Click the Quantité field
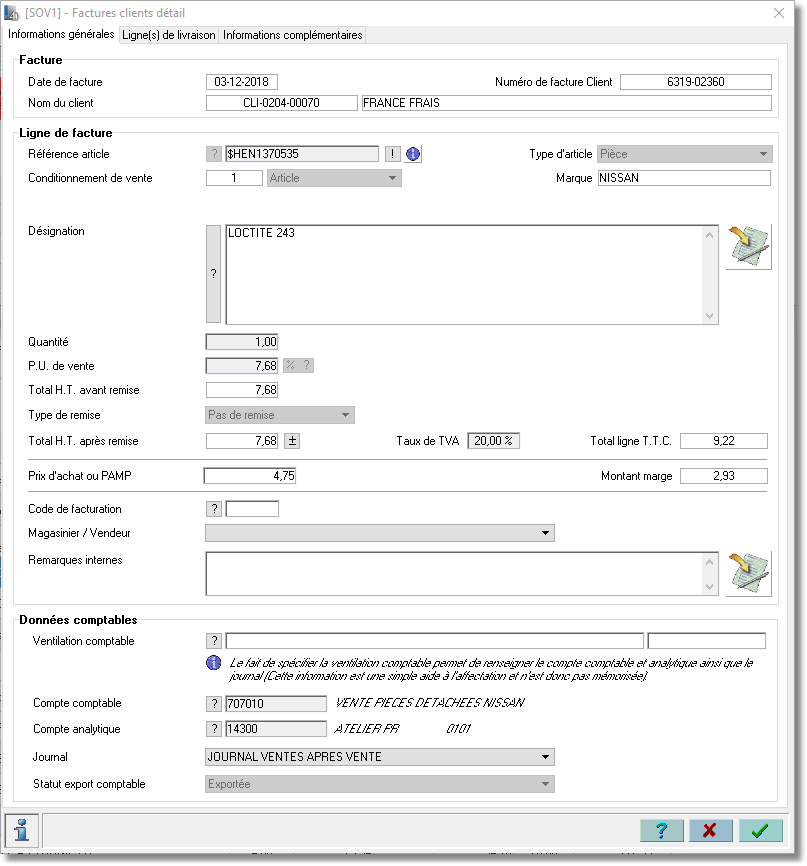807x866 pixels. [x=242, y=342]
